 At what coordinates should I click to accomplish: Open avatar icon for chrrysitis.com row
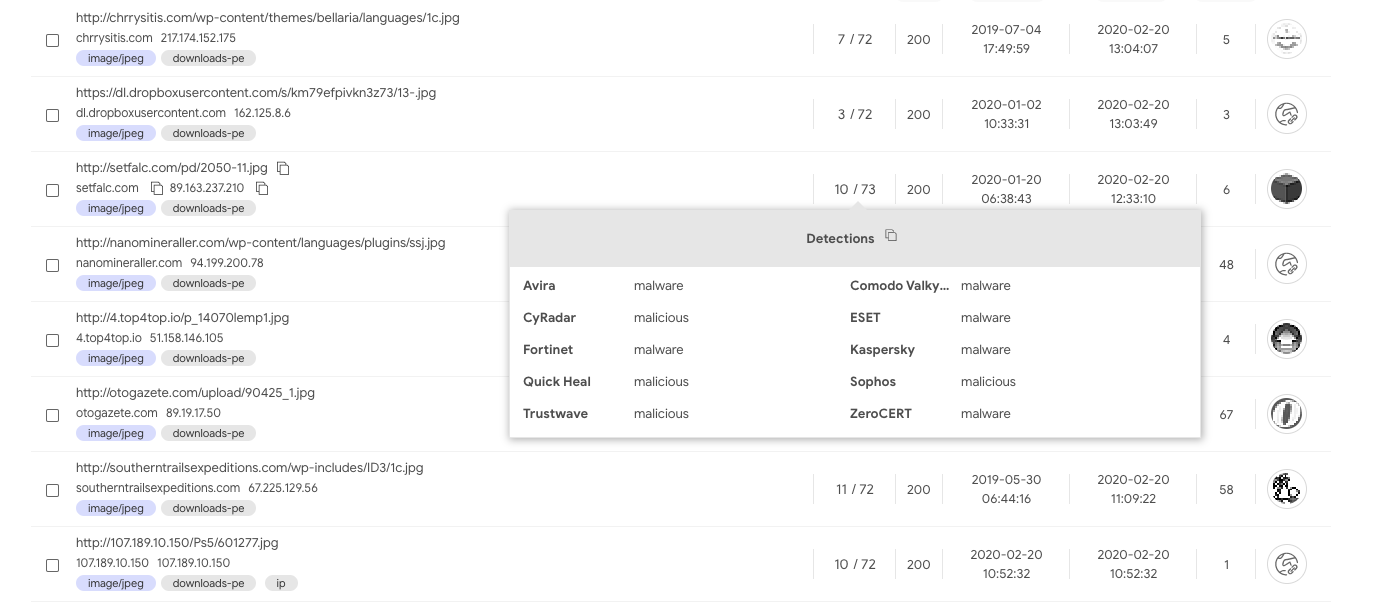1286,40
